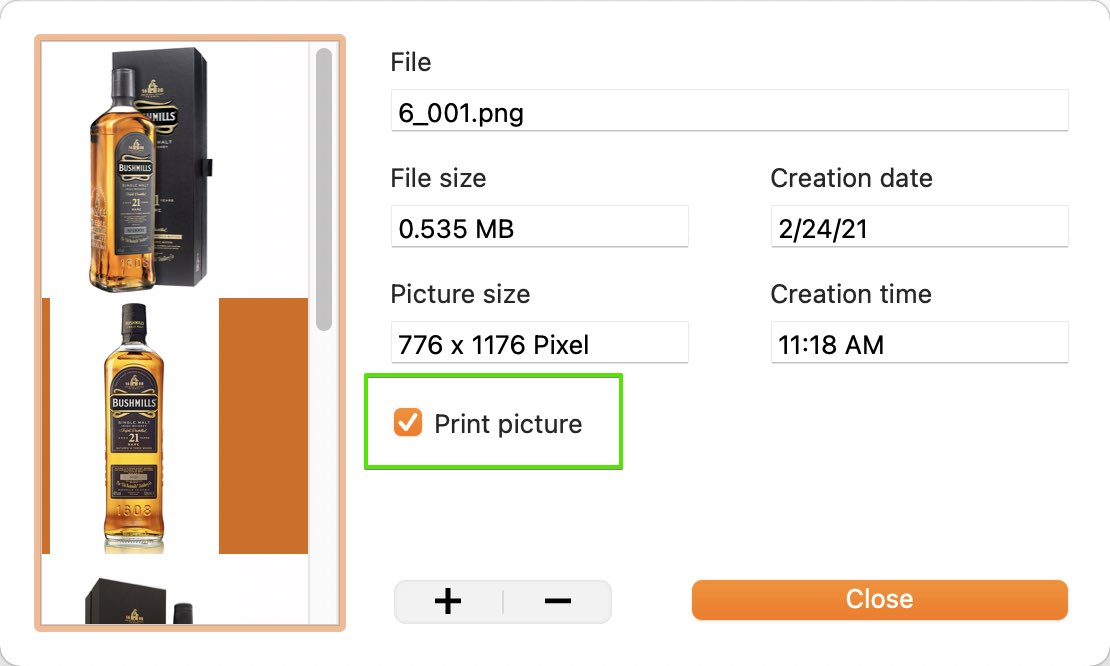Click the Creation date field 2/24/21
The width and height of the screenshot is (1110, 666).
click(x=919, y=227)
